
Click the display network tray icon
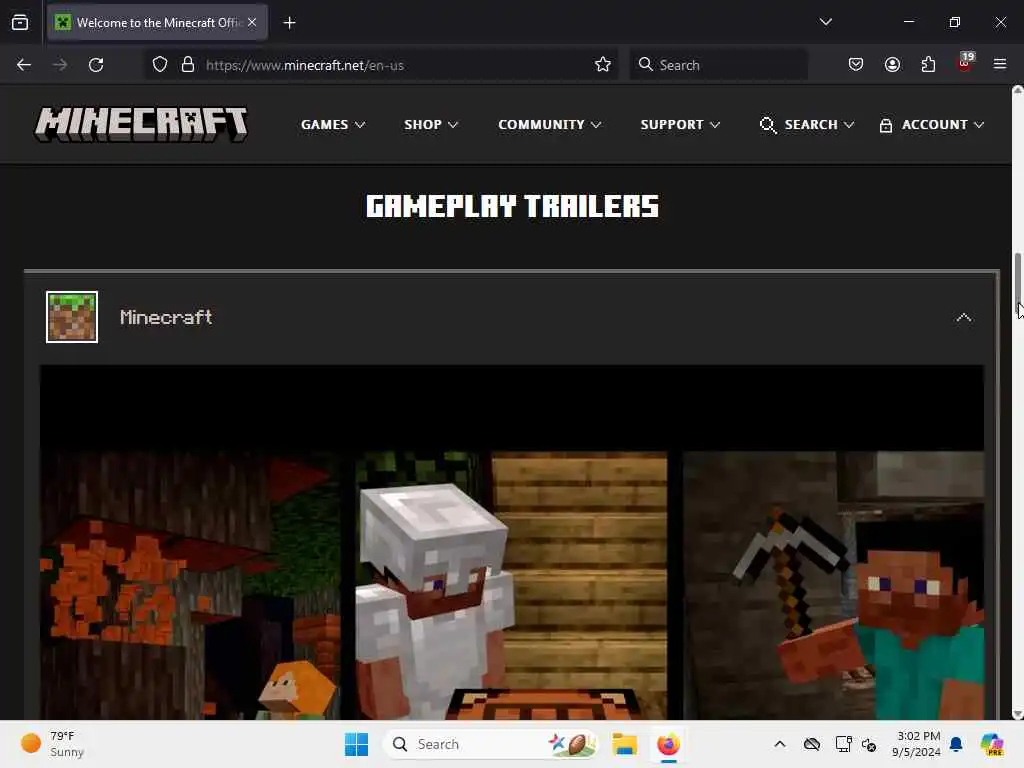[x=843, y=744]
